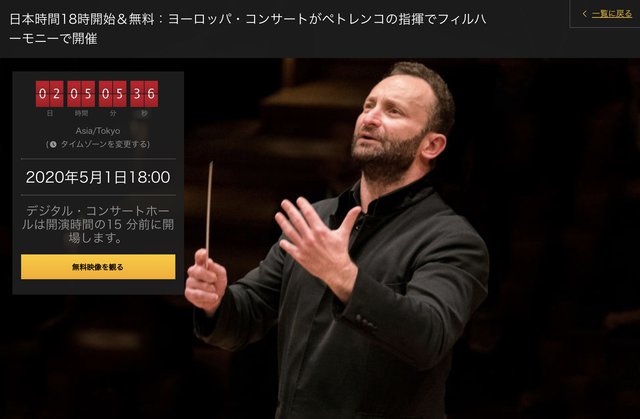Click the minutes countdown tile above 分
The image size is (640, 419).
click(112, 94)
